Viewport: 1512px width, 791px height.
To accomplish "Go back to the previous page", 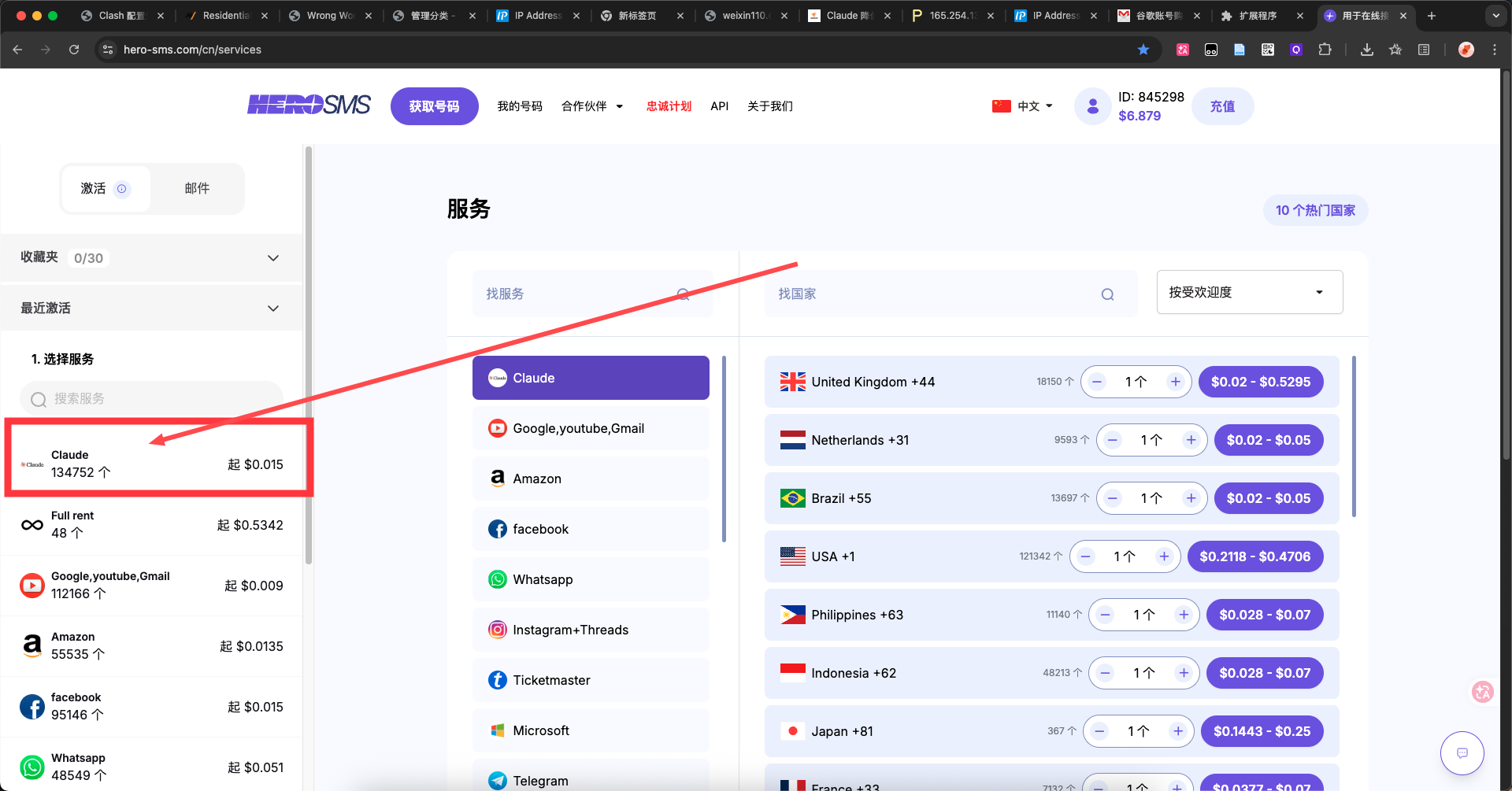I will click(x=17, y=50).
